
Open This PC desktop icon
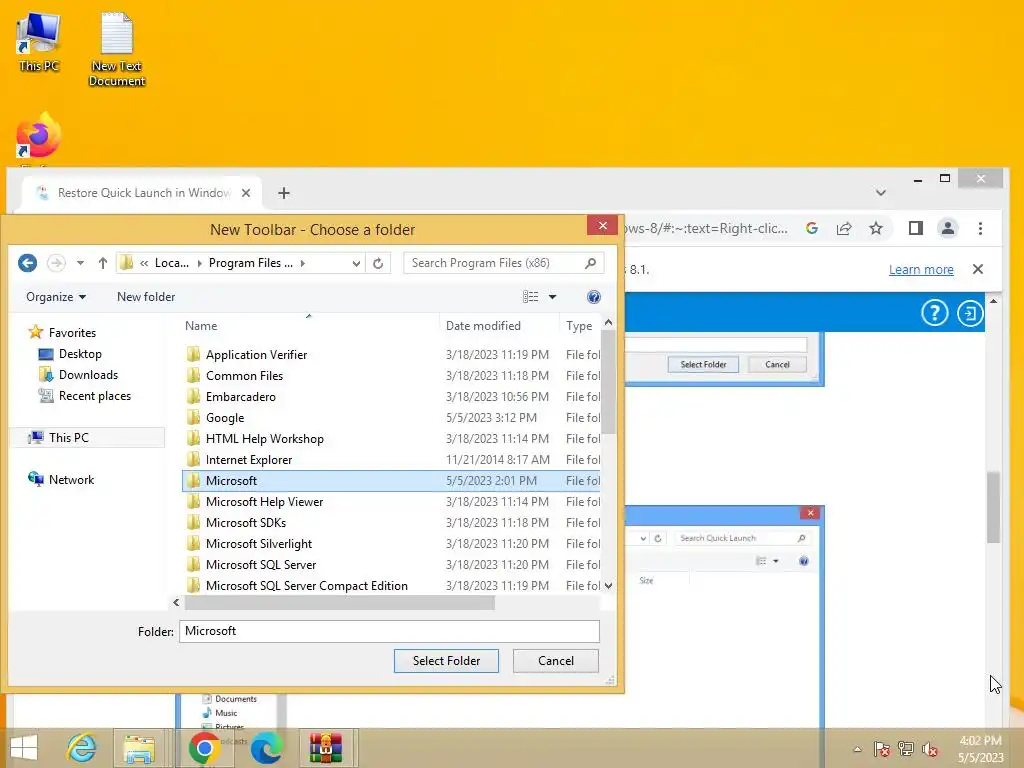(x=39, y=42)
